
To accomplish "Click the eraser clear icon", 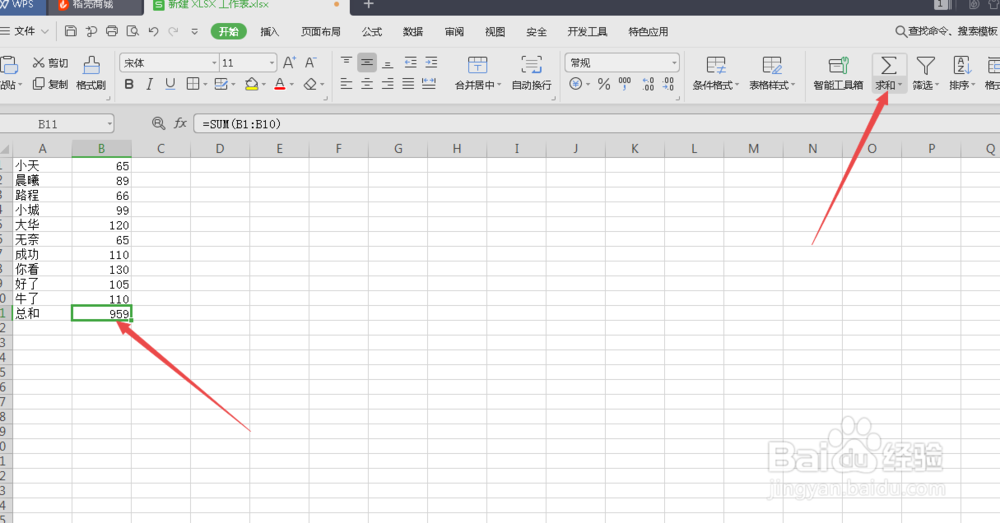I will click(x=310, y=84).
